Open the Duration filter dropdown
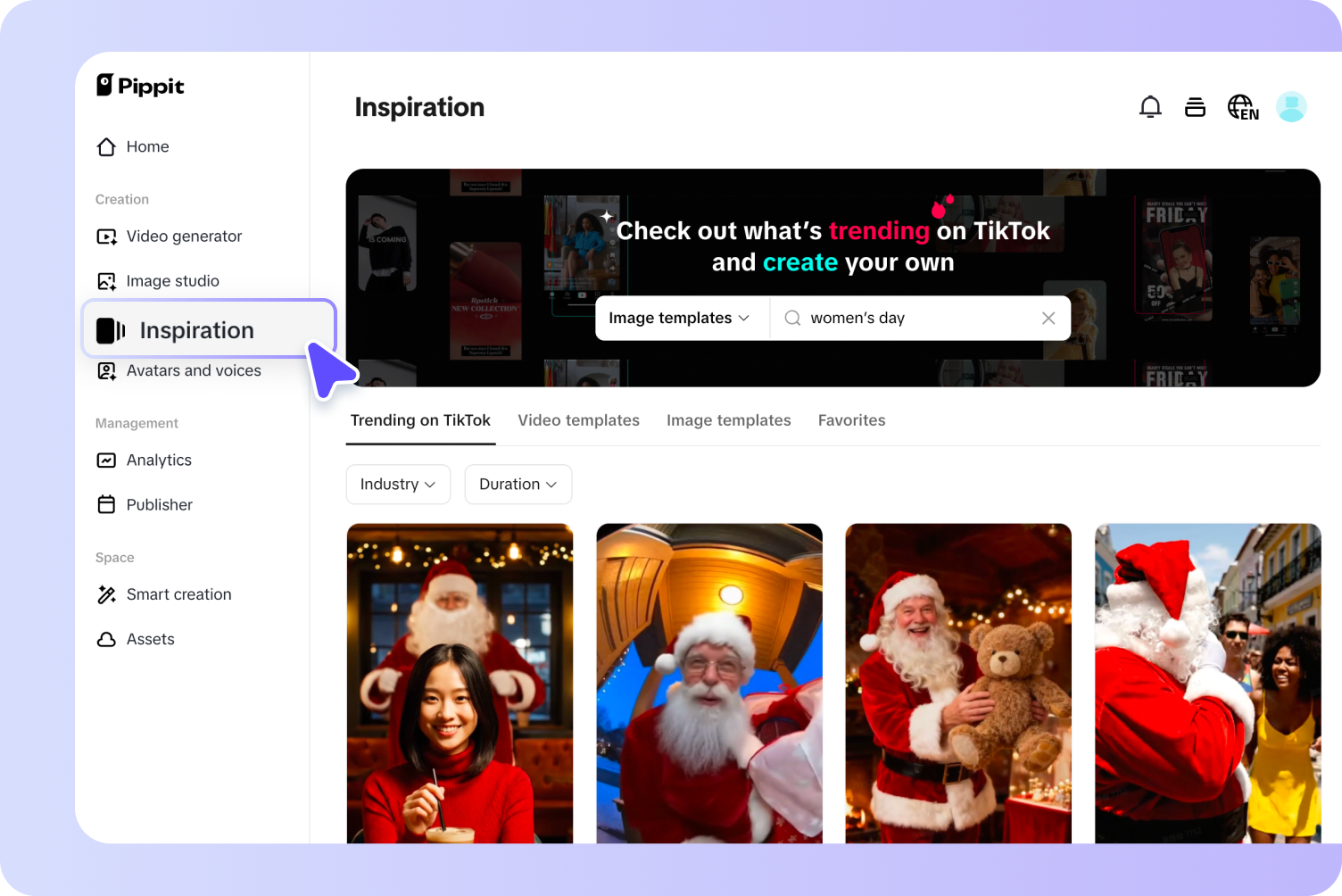The height and width of the screenshot is (896, 1342). [x=518, y=484]
